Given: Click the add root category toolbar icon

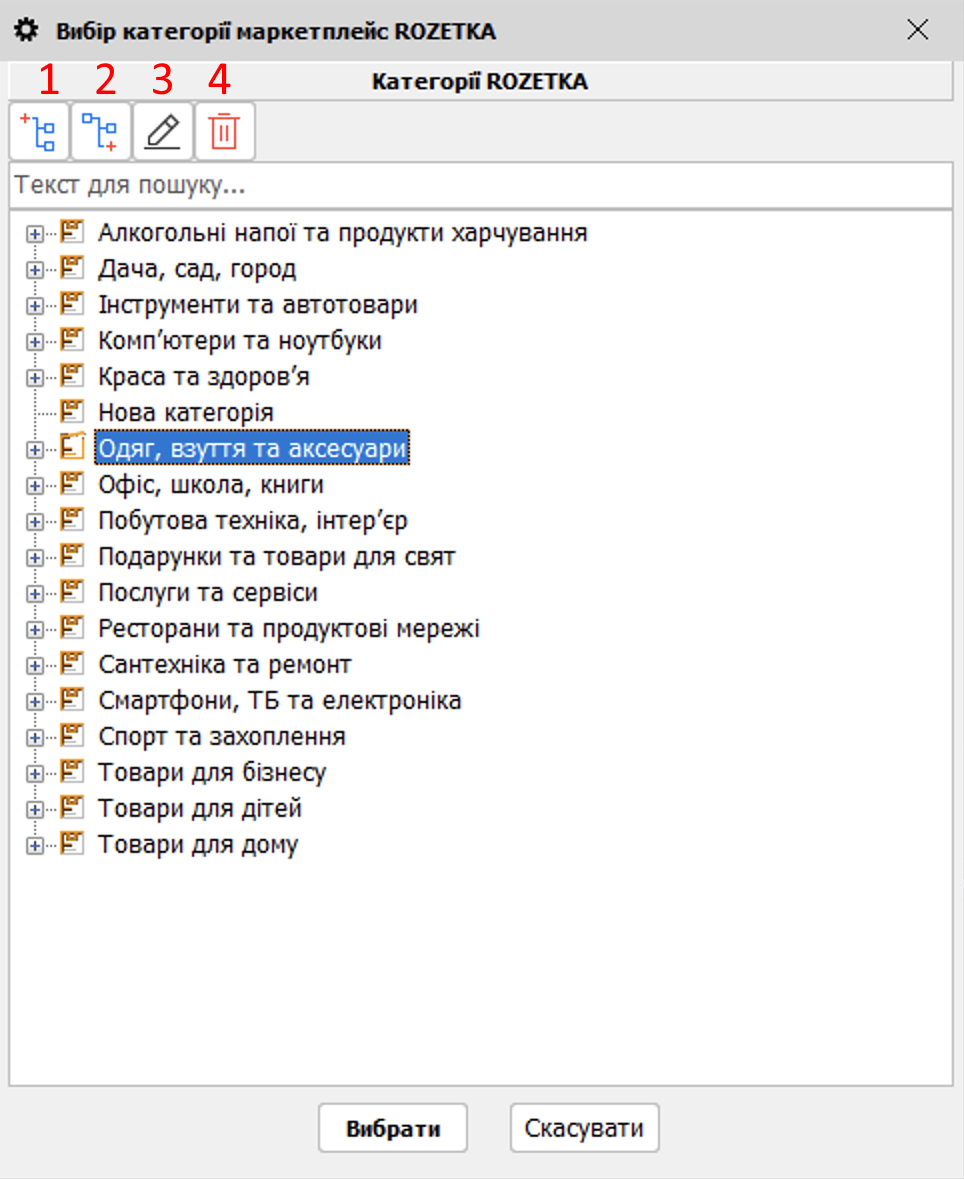Looking at the screenshot, I should (x=39, y=132).
